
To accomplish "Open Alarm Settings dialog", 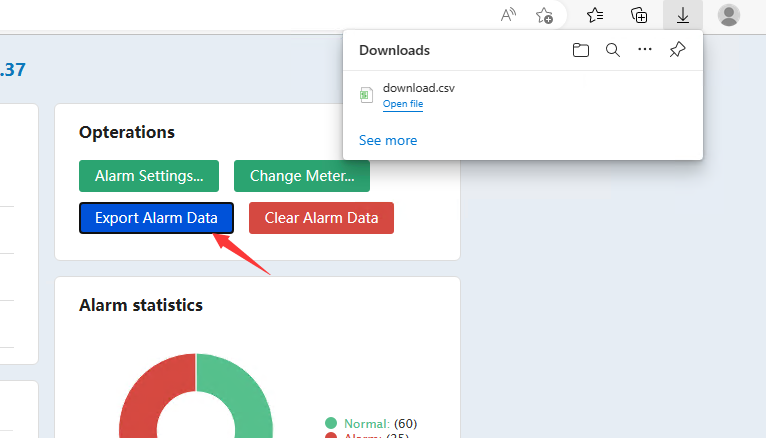I will click(149, 176).
